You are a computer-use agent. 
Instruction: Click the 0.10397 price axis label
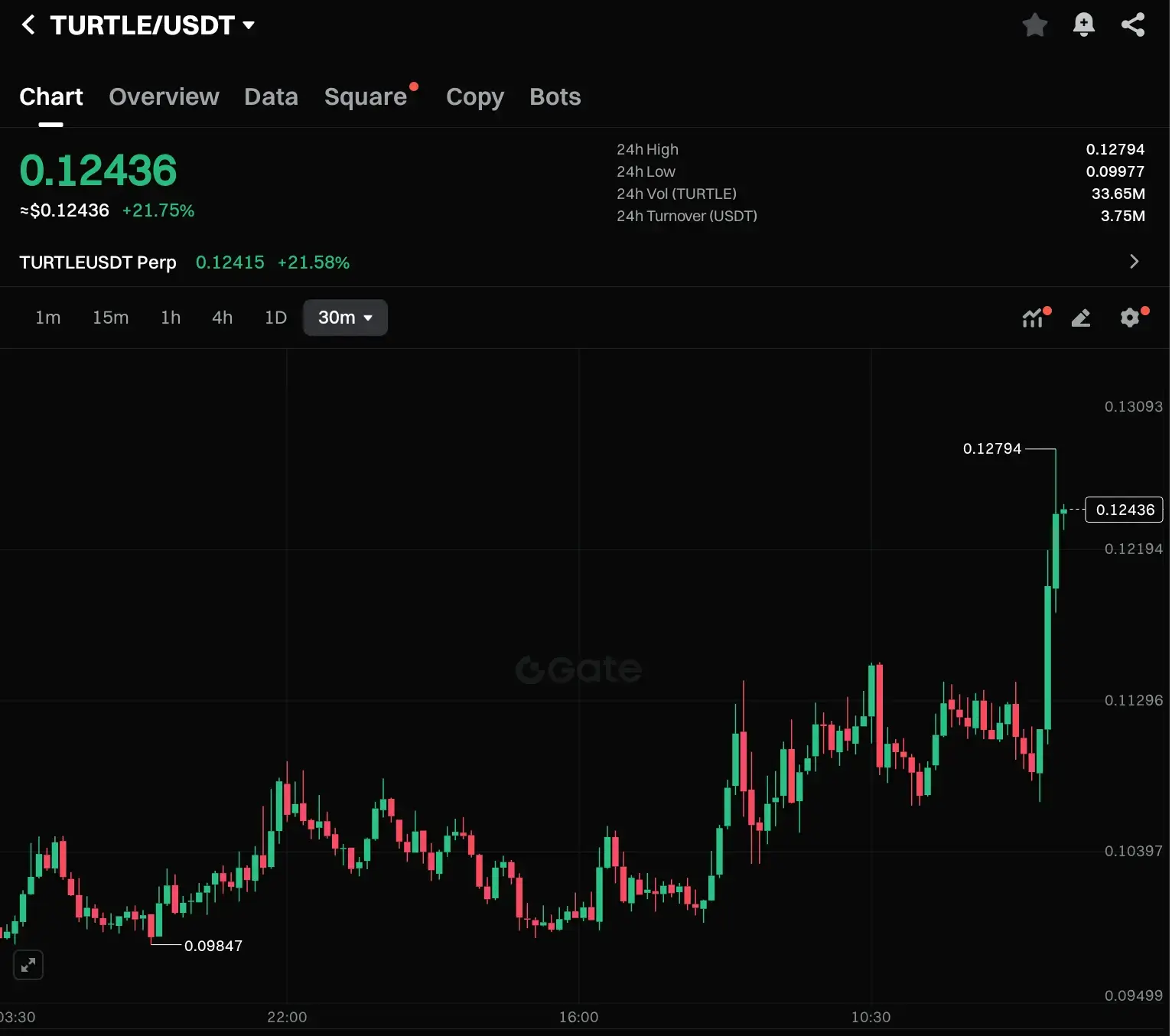1134,851
